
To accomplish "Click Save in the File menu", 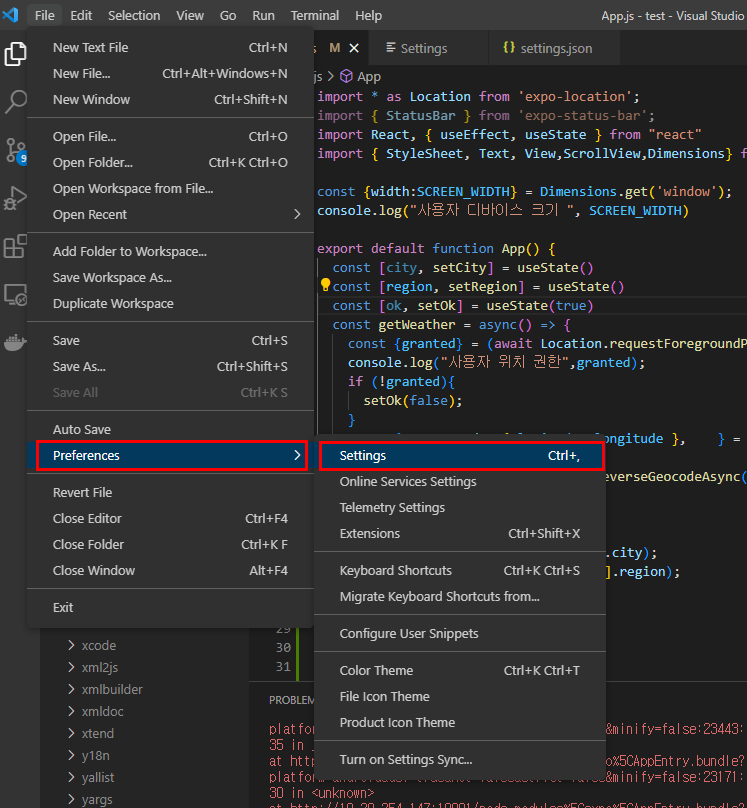I will [x=170, y=341].
